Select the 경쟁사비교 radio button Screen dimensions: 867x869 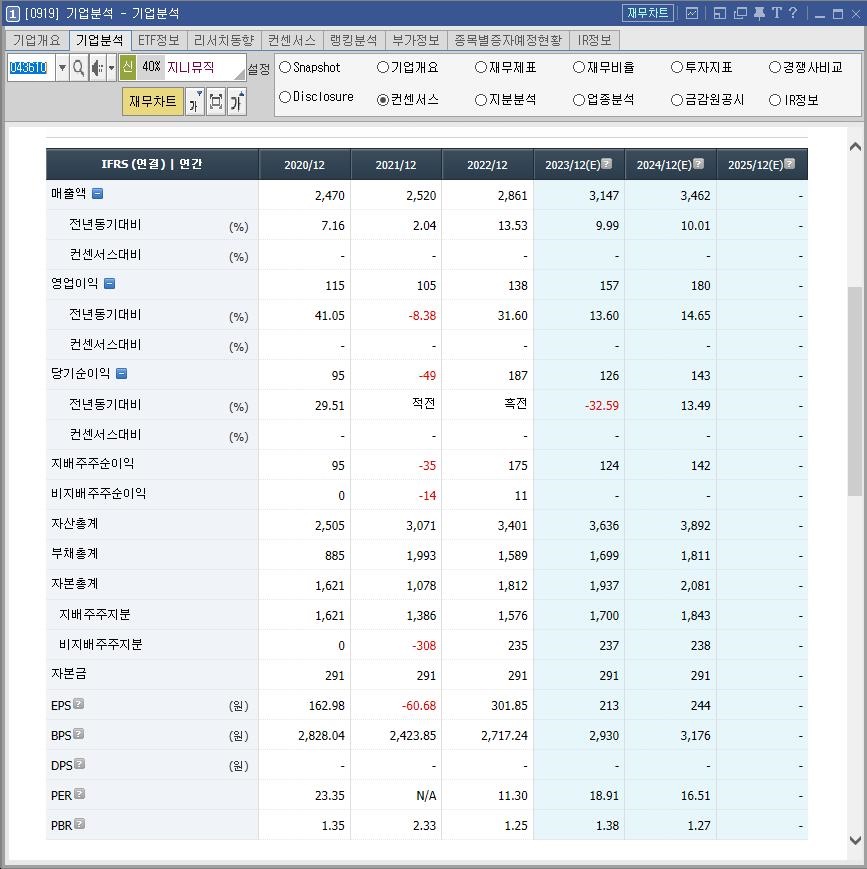click(x=774, y=67)
